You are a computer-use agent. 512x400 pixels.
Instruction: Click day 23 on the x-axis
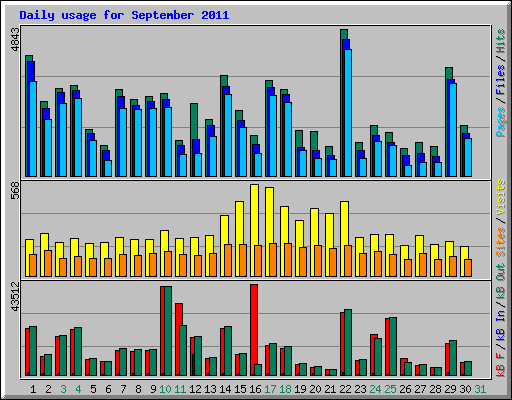pyautogui.click(x=360, y=389)
